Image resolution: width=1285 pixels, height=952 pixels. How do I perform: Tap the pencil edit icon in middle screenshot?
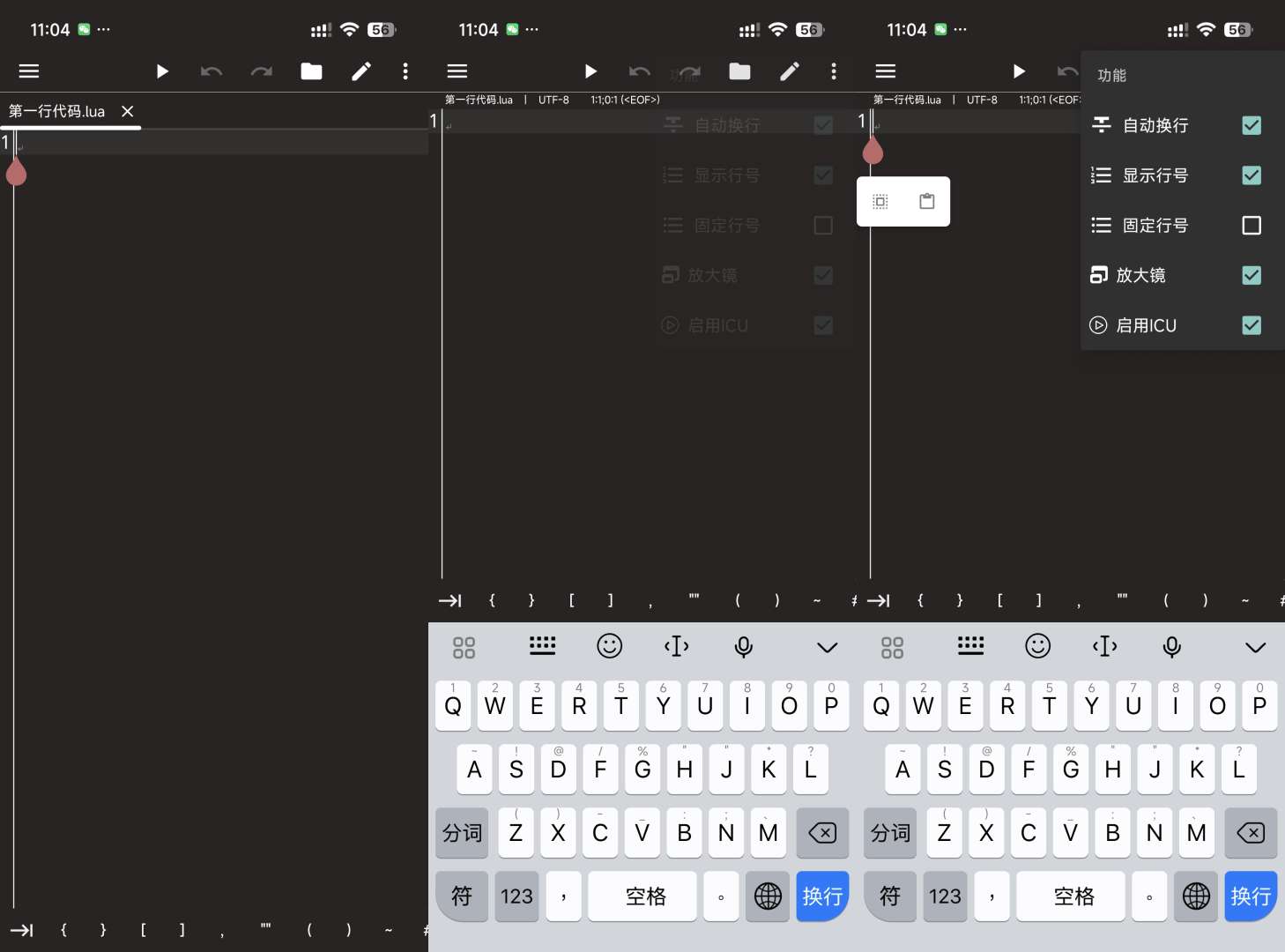pos(790,71)
